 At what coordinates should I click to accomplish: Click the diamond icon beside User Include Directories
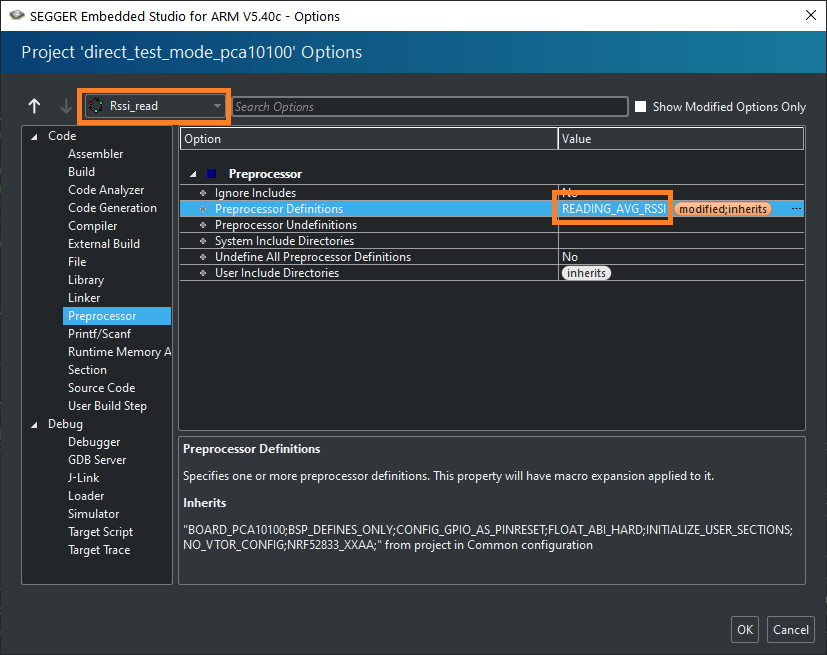pos(203,273)
